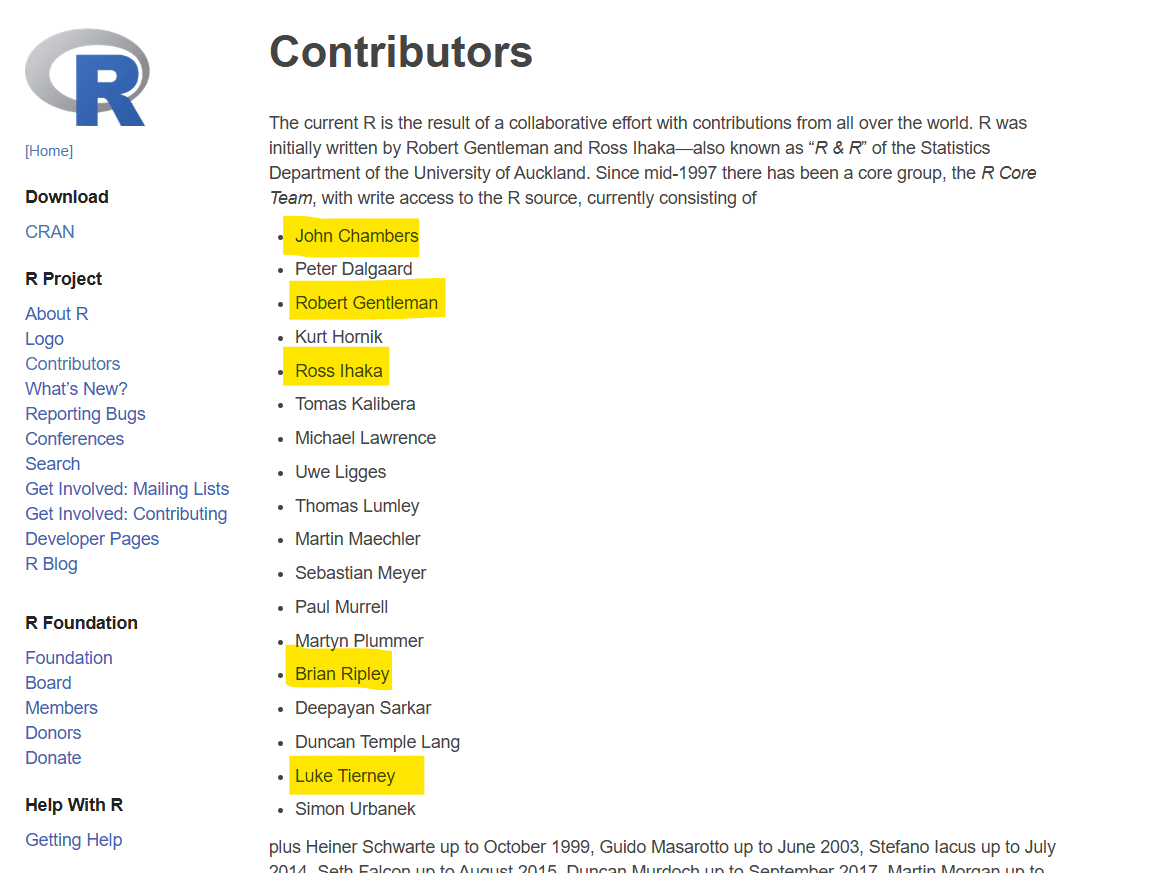Open the R Blog link
This screenshot has height=873, width=1171.
(52, 564)
